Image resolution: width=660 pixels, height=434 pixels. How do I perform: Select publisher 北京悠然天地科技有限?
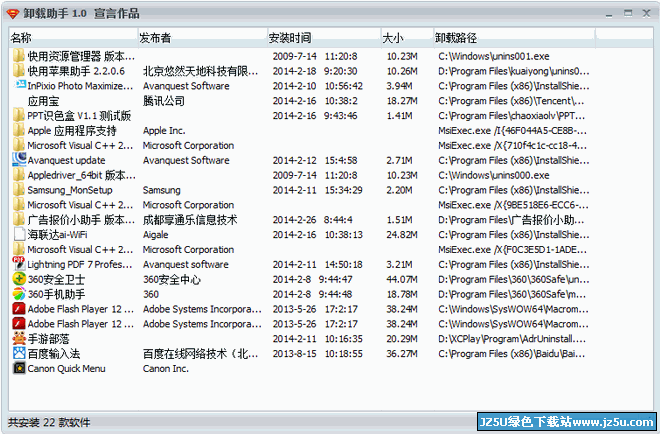coord(200,71)
